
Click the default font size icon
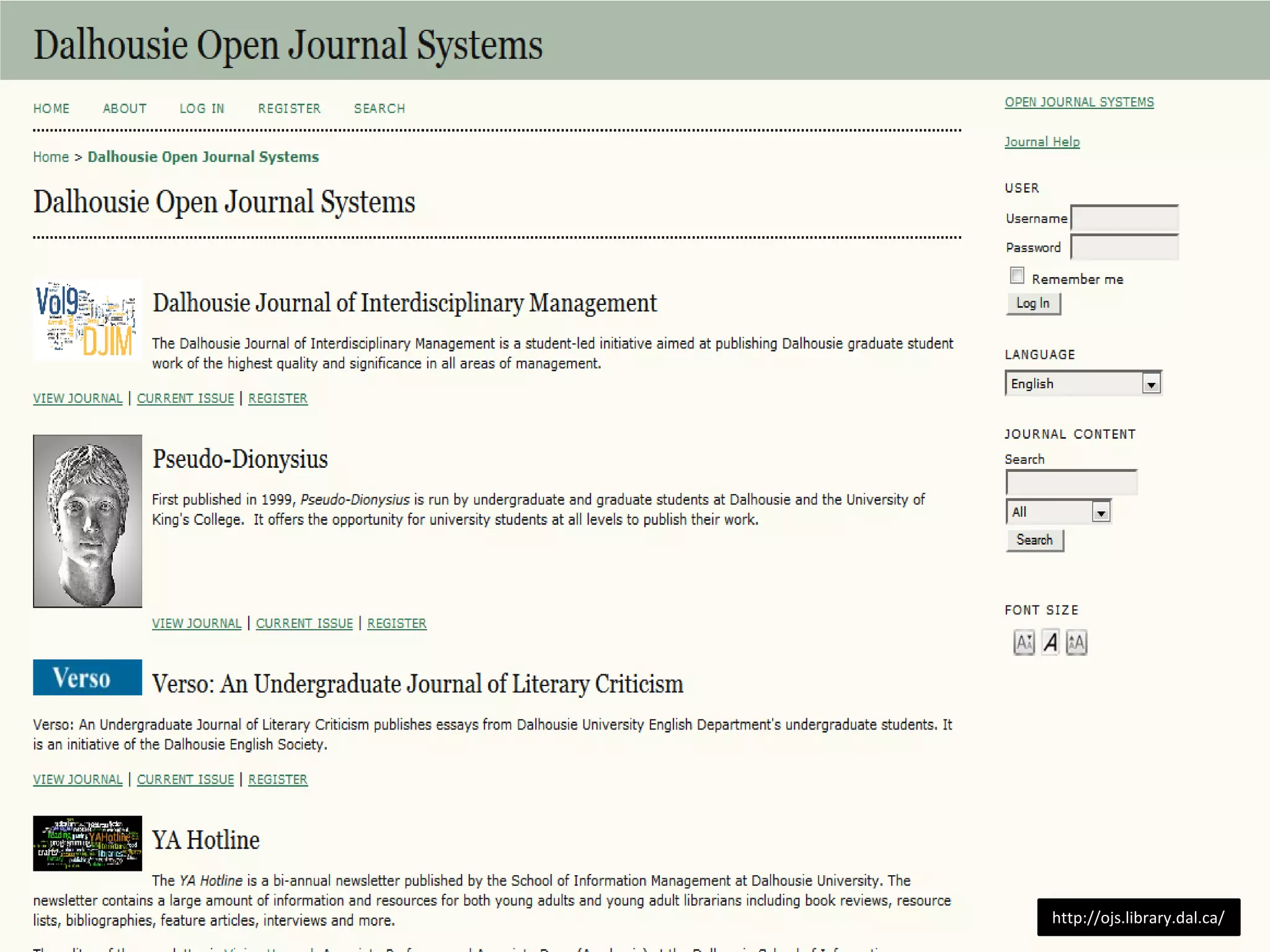(x=1050, y=642)
